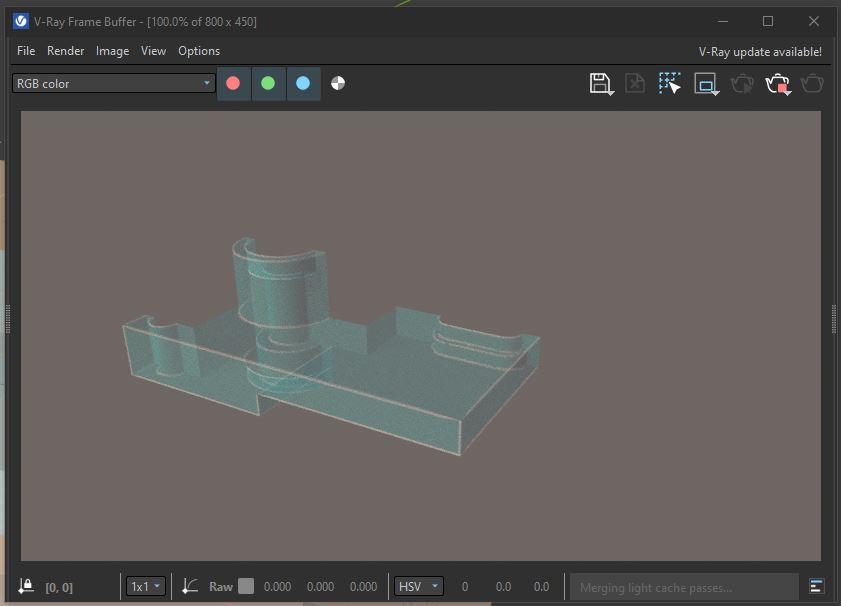Click the pixel coordinates lock icon
The height and width of the screenshot is (606, 841).
26,587
